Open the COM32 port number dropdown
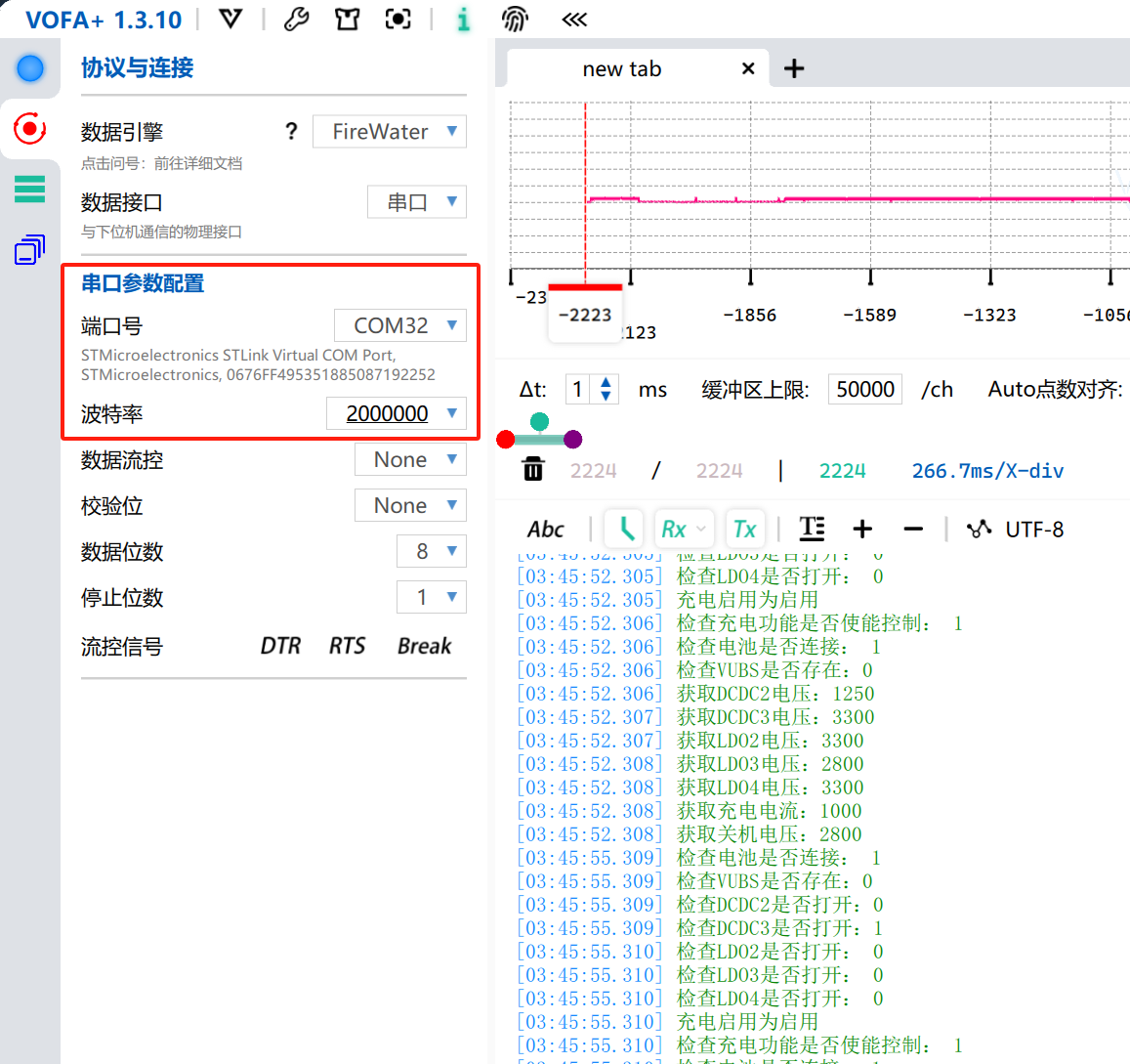Screen dimensions: 1130x1064 (x=400, y=325)
